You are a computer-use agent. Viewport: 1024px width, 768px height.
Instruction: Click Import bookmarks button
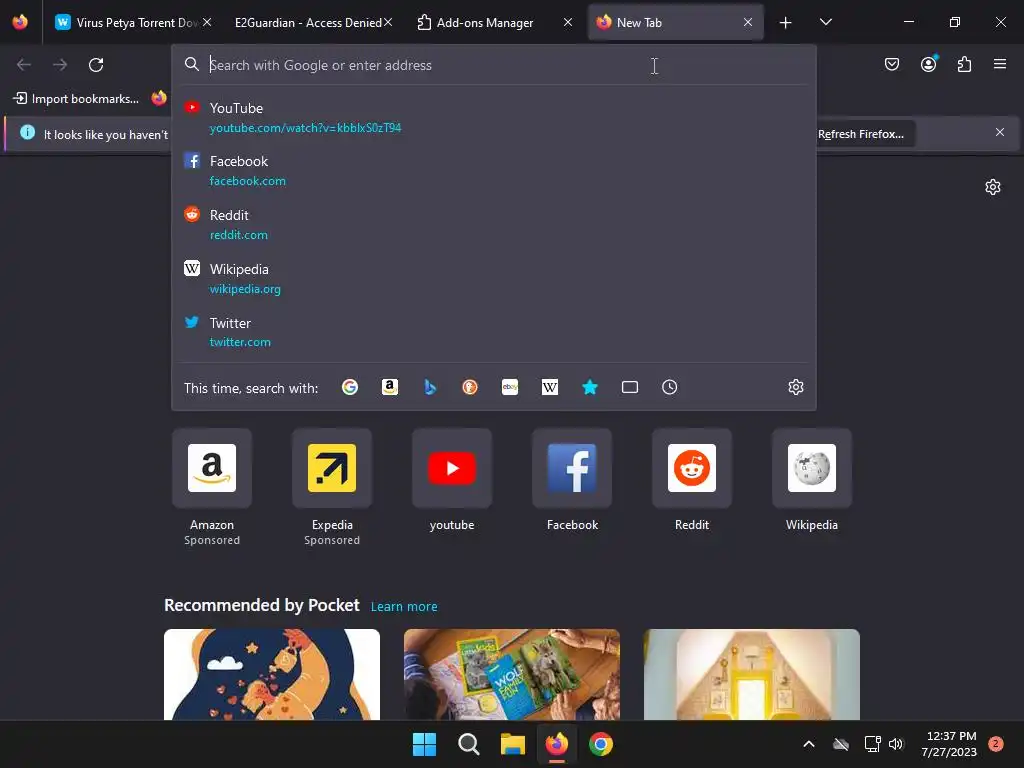pyautogui.click(x=76, y=99)
